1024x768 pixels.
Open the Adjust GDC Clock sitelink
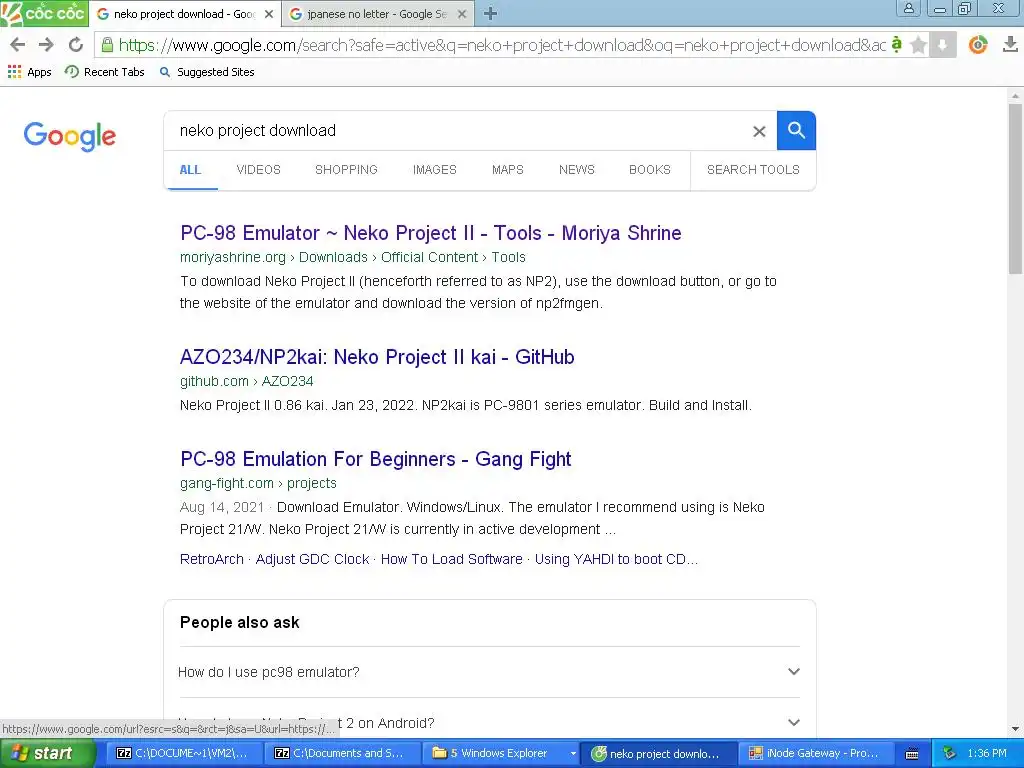tap(312, 559)
